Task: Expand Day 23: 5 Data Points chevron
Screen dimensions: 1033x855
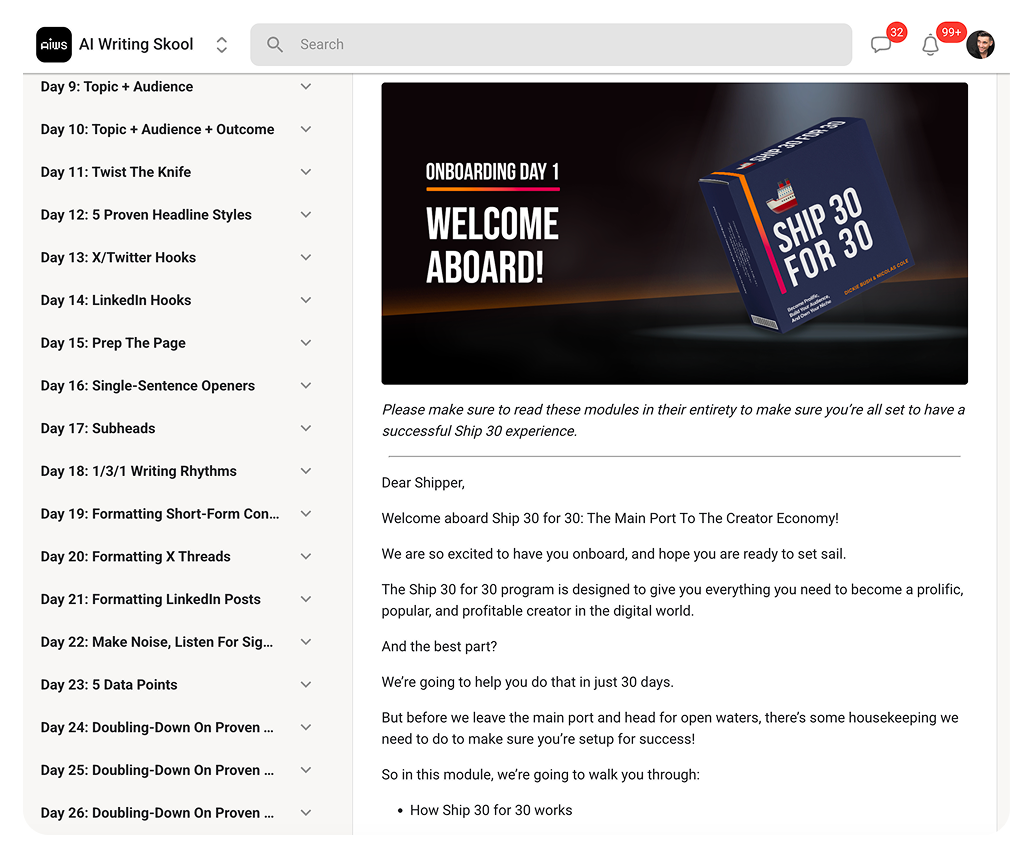Action: pos(306,684)
